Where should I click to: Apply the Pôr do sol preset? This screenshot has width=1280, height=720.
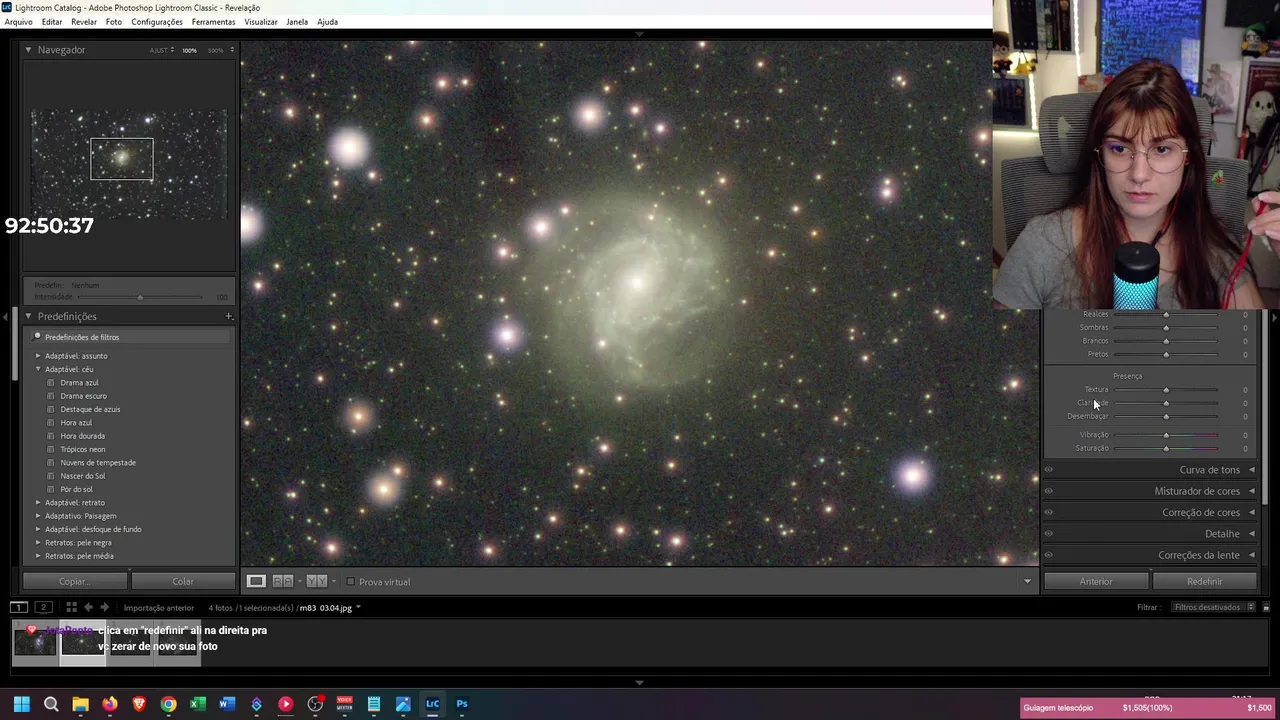click(76, 489)
